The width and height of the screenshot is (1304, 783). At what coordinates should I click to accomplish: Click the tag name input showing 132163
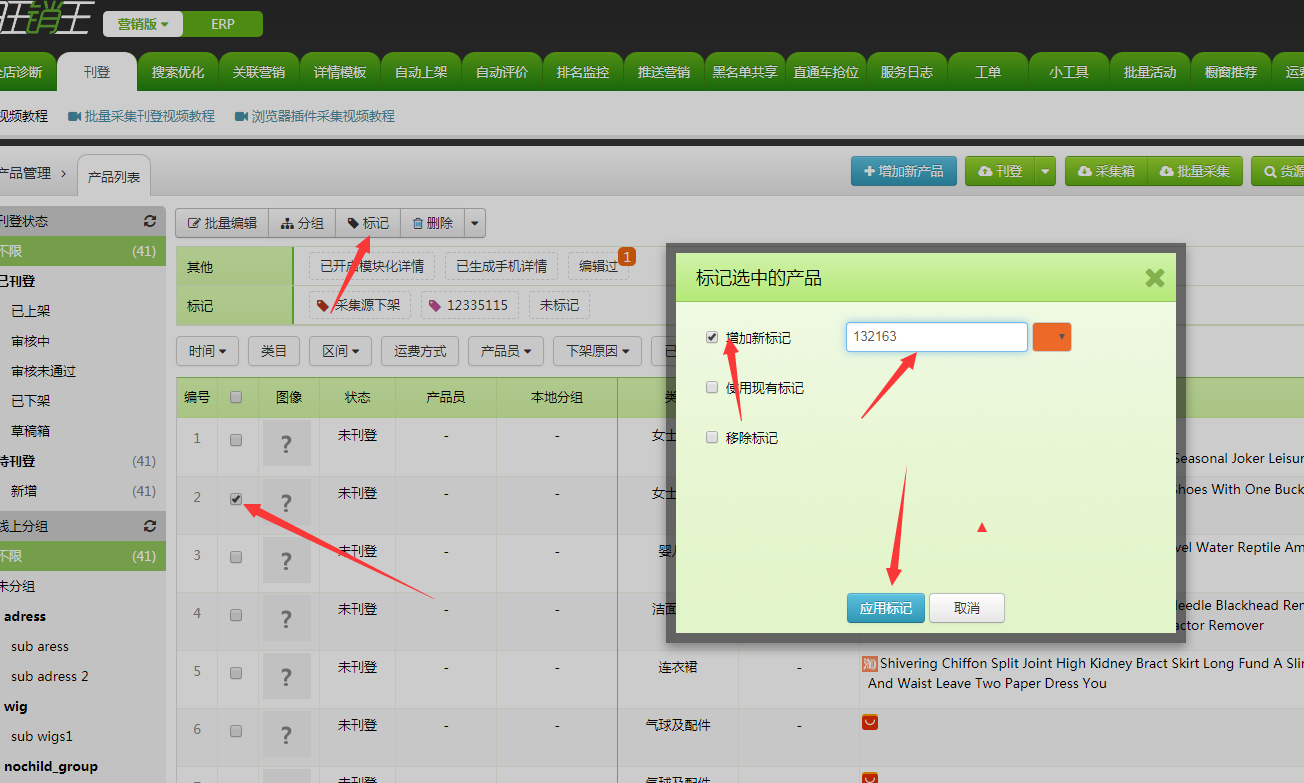point(937,337)
